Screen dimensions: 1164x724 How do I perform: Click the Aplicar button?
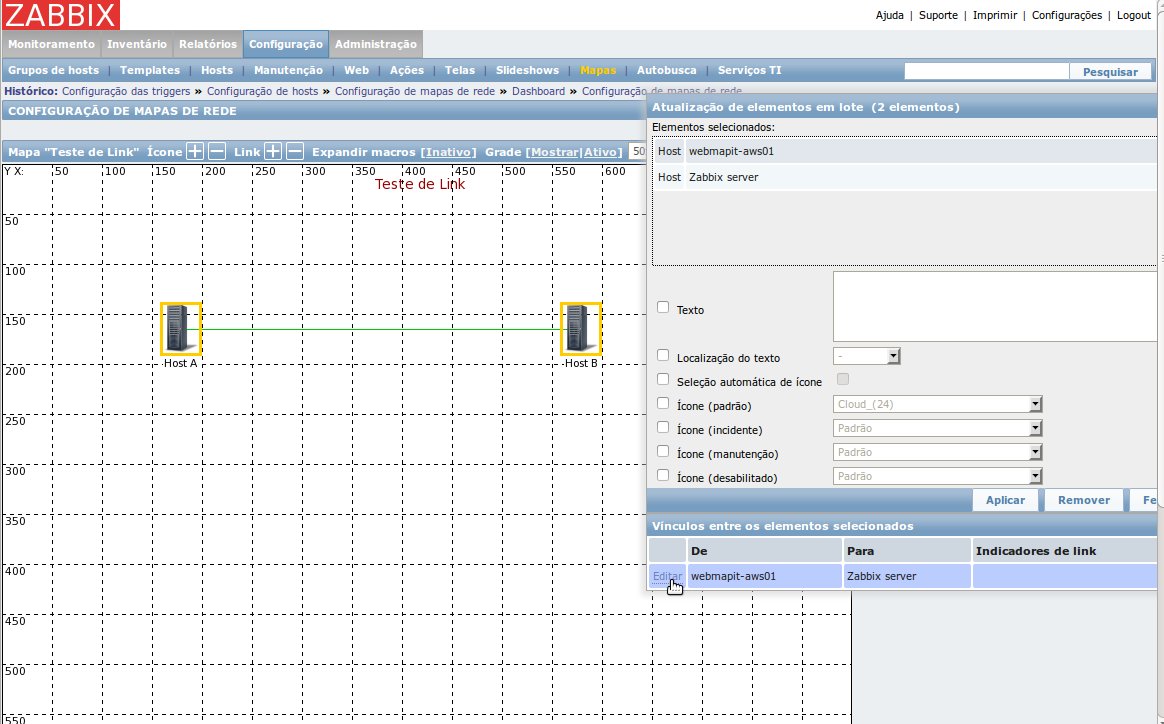[1005, 500]
